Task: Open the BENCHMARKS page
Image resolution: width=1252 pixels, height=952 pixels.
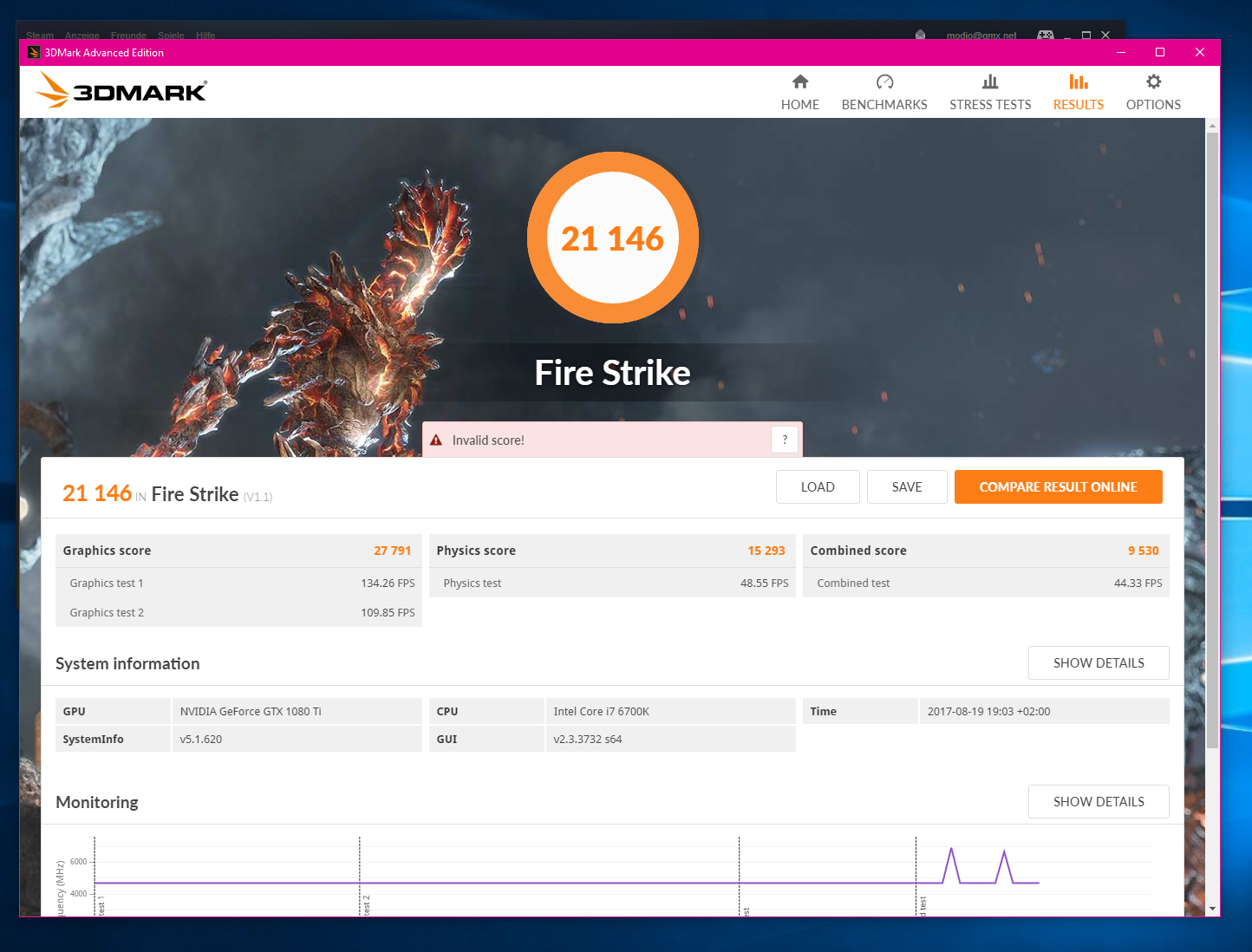Action: [x=884, y=93]
